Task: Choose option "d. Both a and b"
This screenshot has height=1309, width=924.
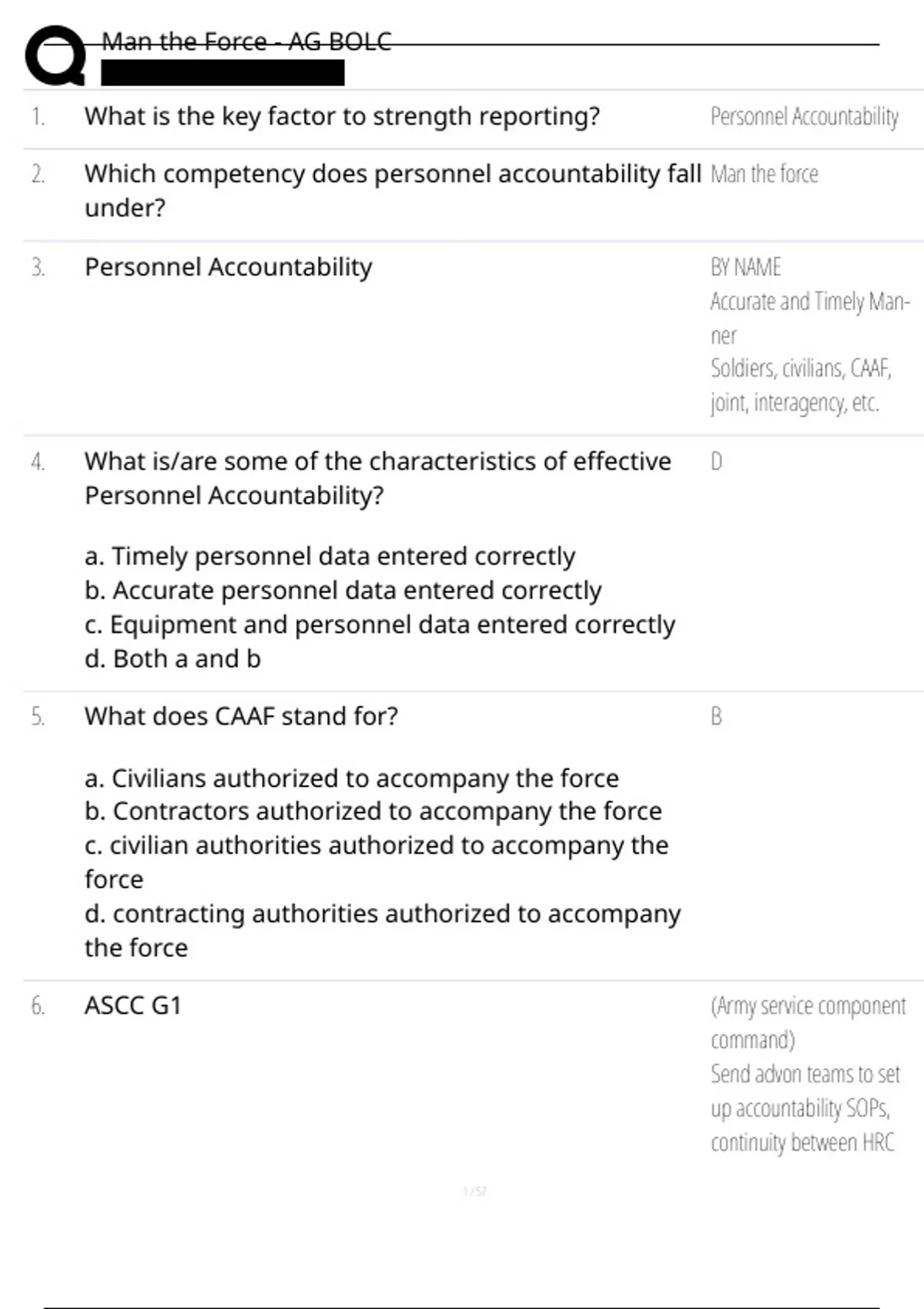Action: point(172,658)
